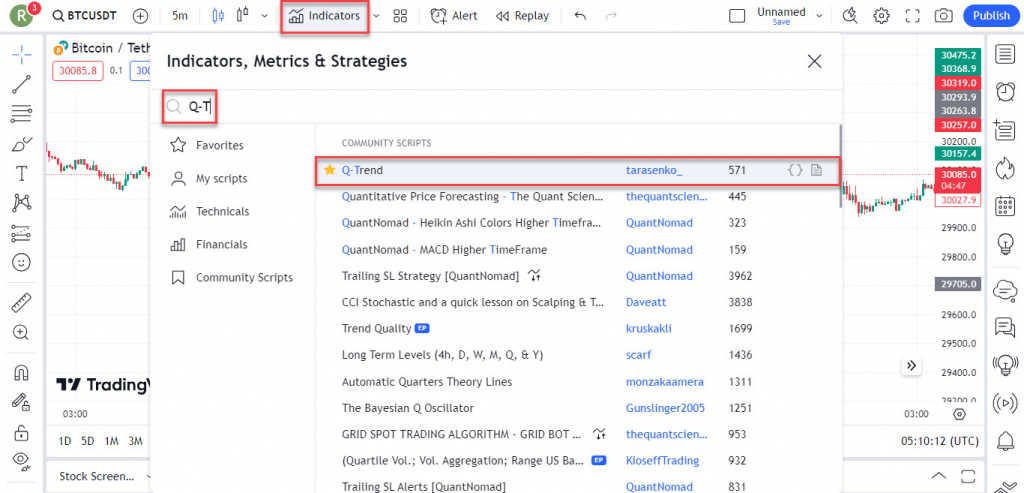Start bar Replay
This screenshot has height=493, width=1024.
[522, 16]
